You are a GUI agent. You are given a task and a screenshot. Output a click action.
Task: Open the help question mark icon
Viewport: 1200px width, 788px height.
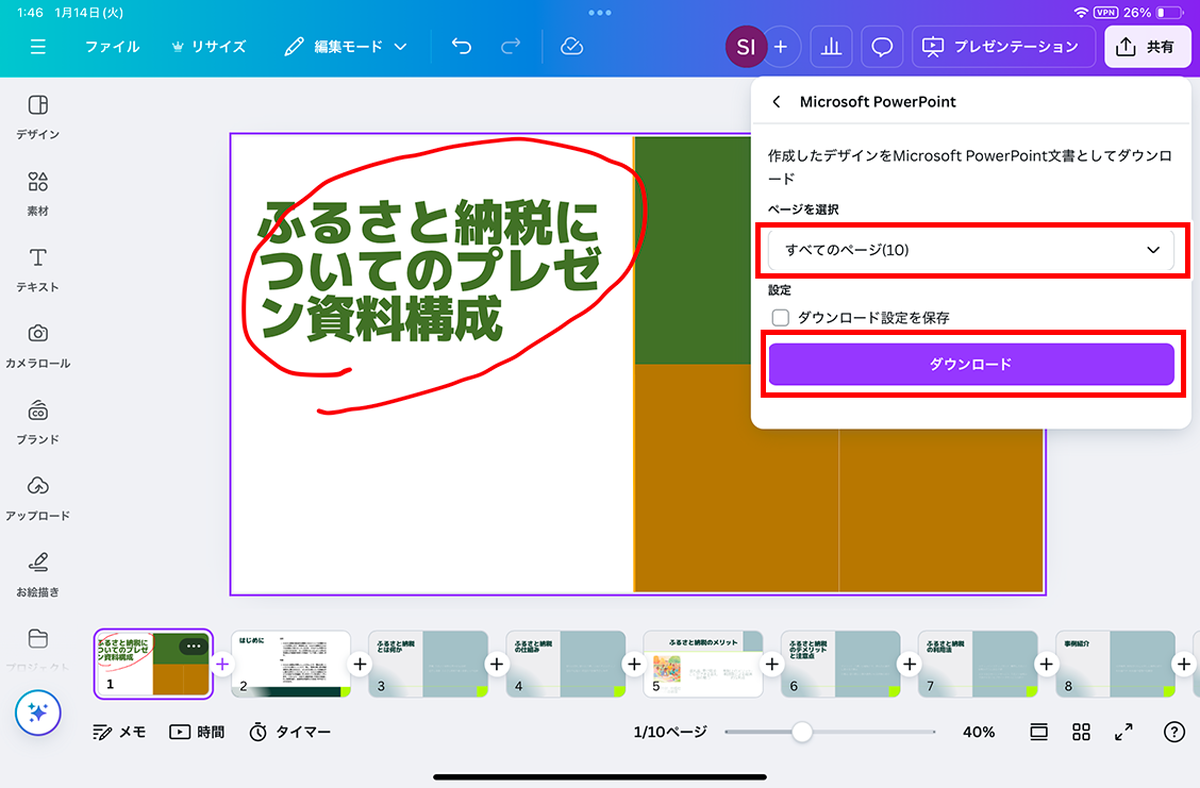pyautogui.click(x=1175, y=732)
